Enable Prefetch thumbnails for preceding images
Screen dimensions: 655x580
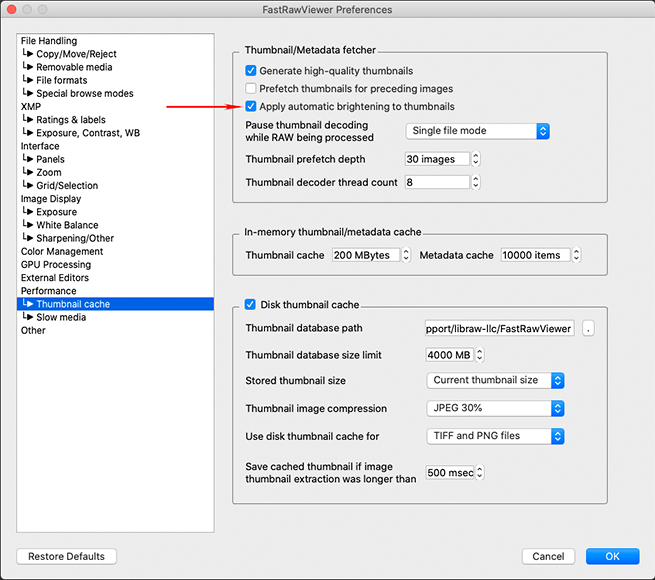click(251, 89)
